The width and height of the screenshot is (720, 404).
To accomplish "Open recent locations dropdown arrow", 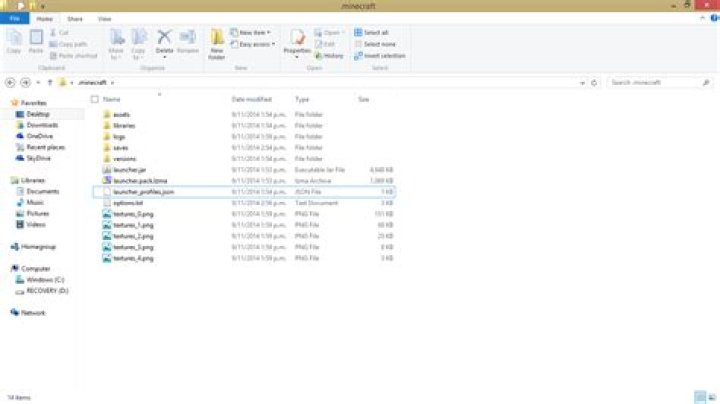I will (38, 83).
